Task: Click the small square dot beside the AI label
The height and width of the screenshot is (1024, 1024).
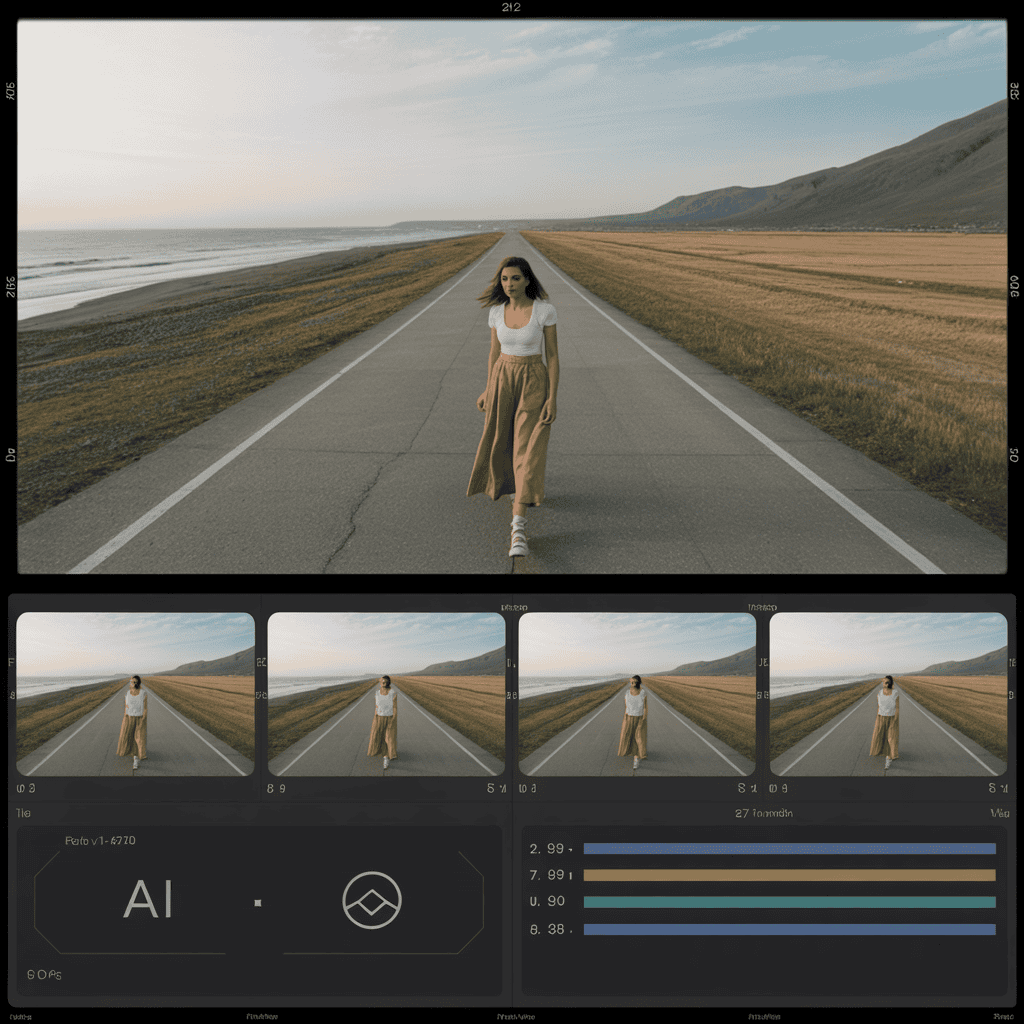Action: point(258,902)
